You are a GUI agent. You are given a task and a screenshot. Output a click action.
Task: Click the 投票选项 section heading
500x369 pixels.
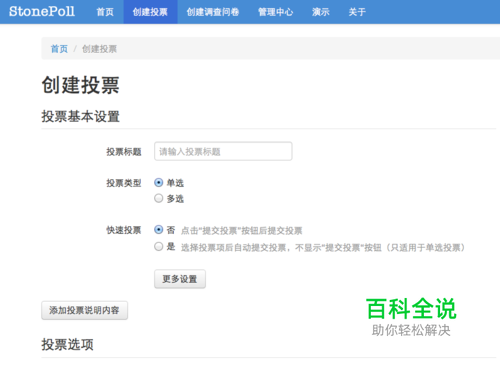67,344
